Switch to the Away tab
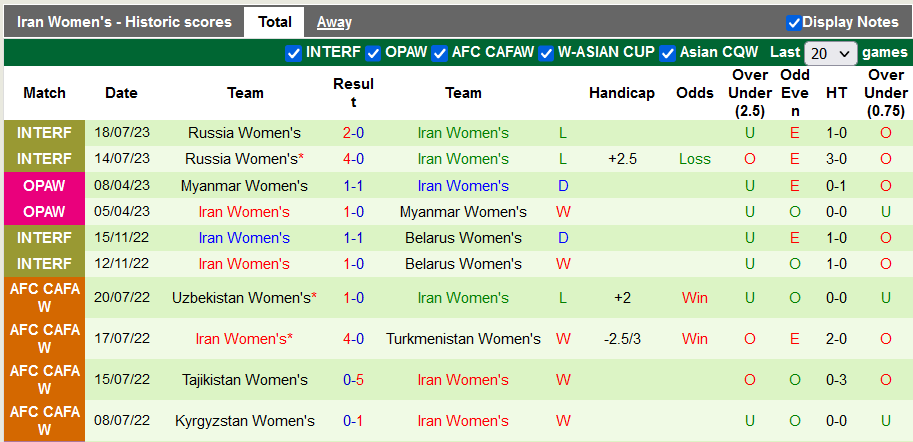This screenshot has height=442, width=913. pyautogui.click(x=334, y=22)
